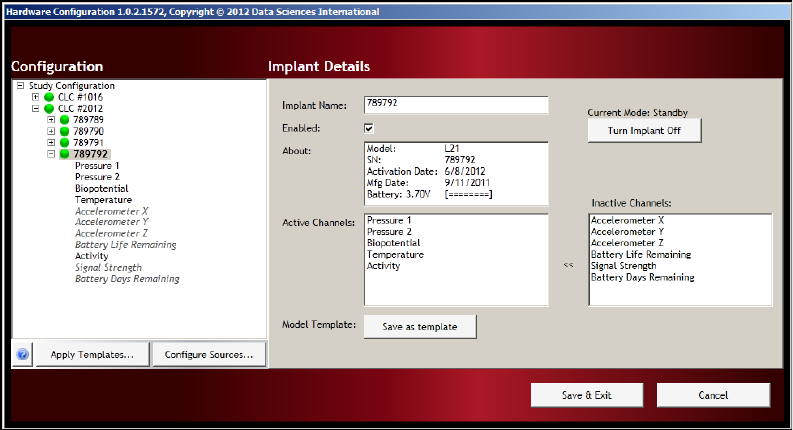Select Accelerometer Z in Inactive Channels list
Screen dimensions: 793x430
point(627,243)
